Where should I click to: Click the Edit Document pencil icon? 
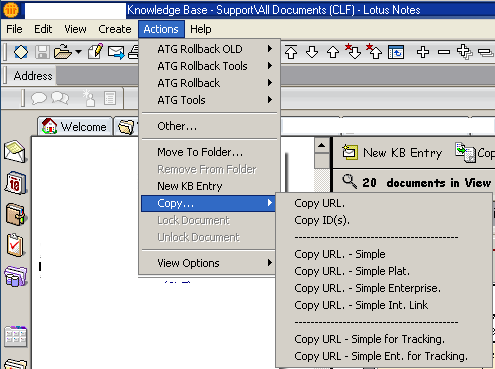[x=95, y=52]
